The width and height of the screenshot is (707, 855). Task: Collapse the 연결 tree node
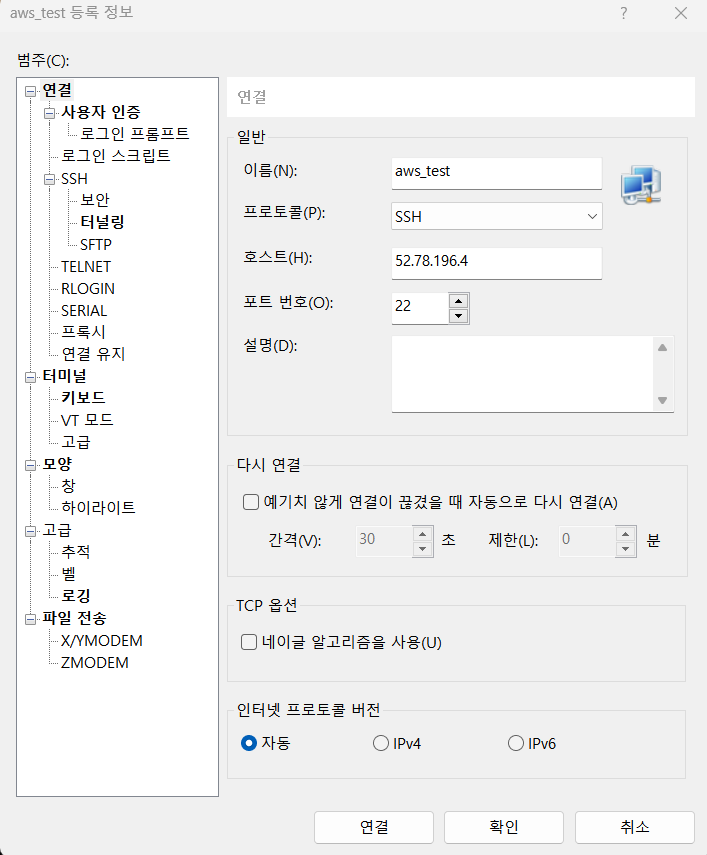(x=31, y=91)
